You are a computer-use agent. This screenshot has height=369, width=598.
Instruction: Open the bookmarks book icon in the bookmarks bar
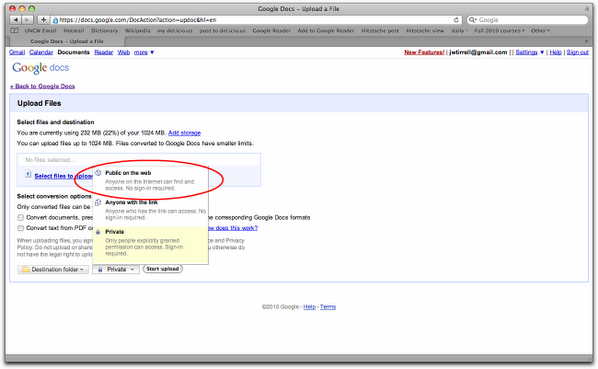tap(14, 30)
